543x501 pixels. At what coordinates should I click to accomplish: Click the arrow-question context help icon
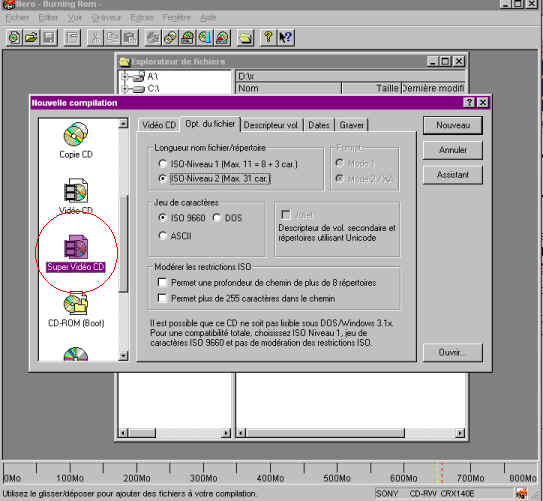pyautogui.click(x=286, y=37)
